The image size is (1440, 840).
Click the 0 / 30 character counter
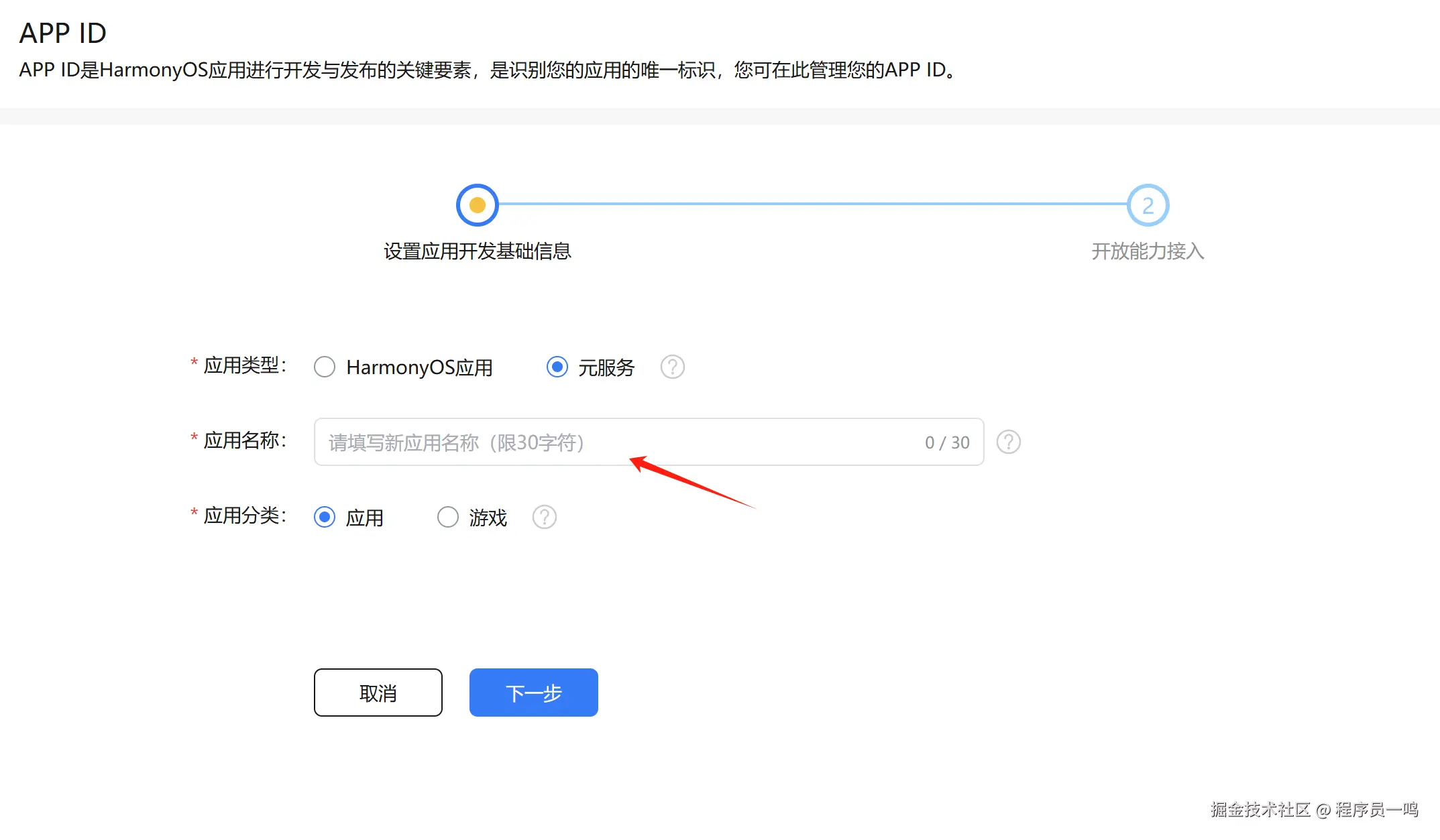pos(946,442)
